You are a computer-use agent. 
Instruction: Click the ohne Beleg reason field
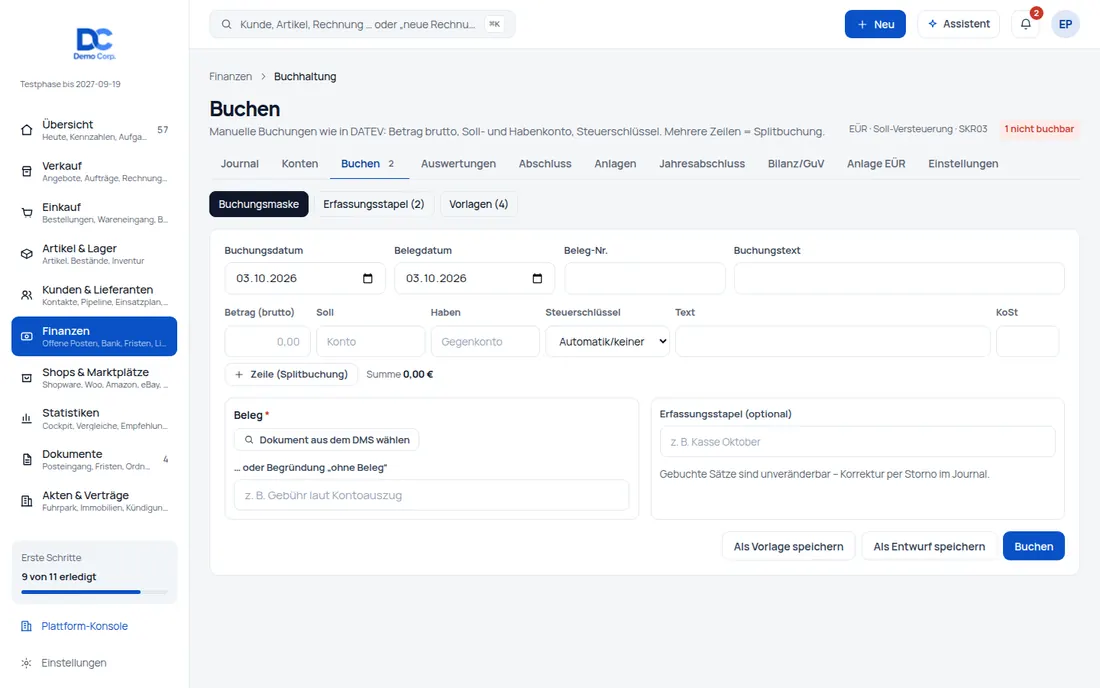click(431, 495)
